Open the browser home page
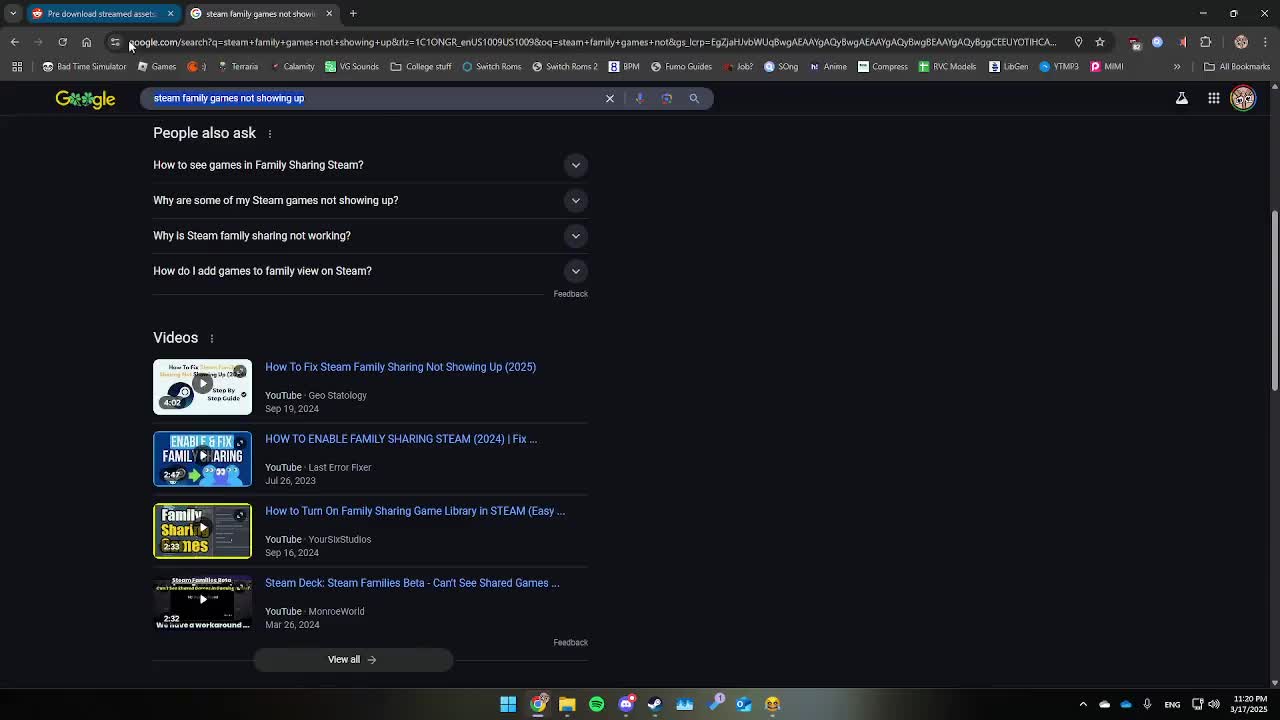 [86, 42]
